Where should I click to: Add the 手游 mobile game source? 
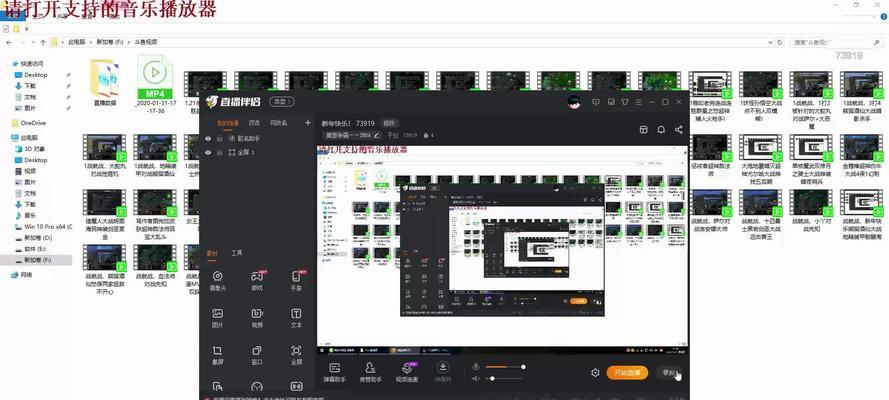296,280
